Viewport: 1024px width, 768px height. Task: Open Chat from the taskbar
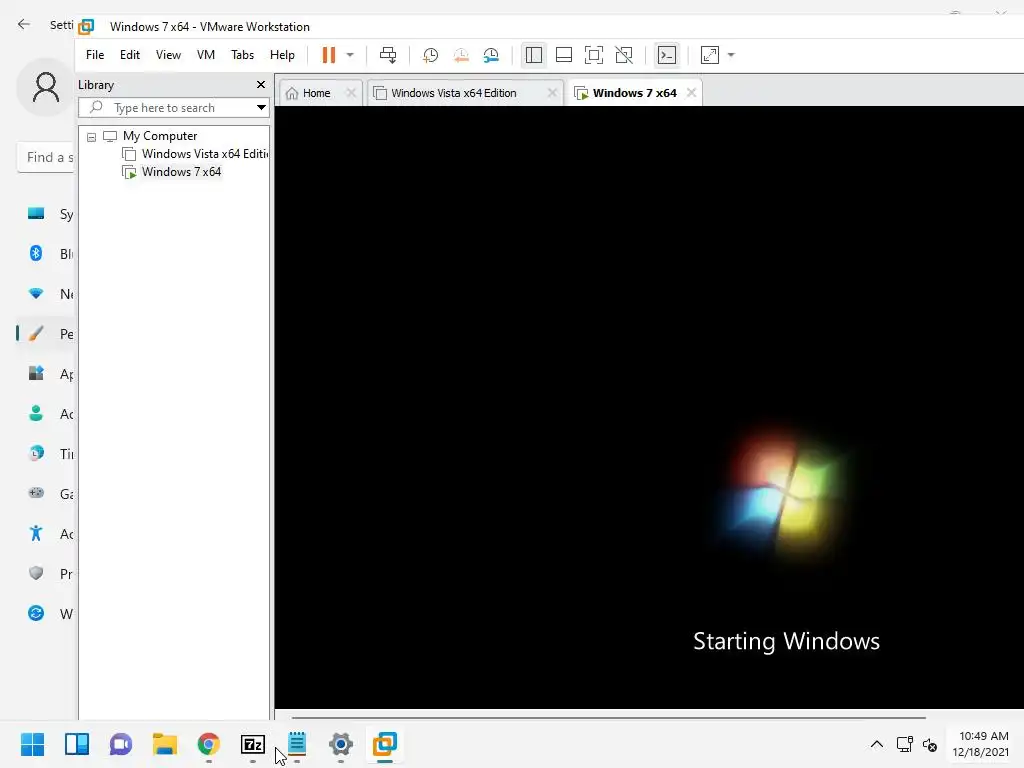click(121, 744)
